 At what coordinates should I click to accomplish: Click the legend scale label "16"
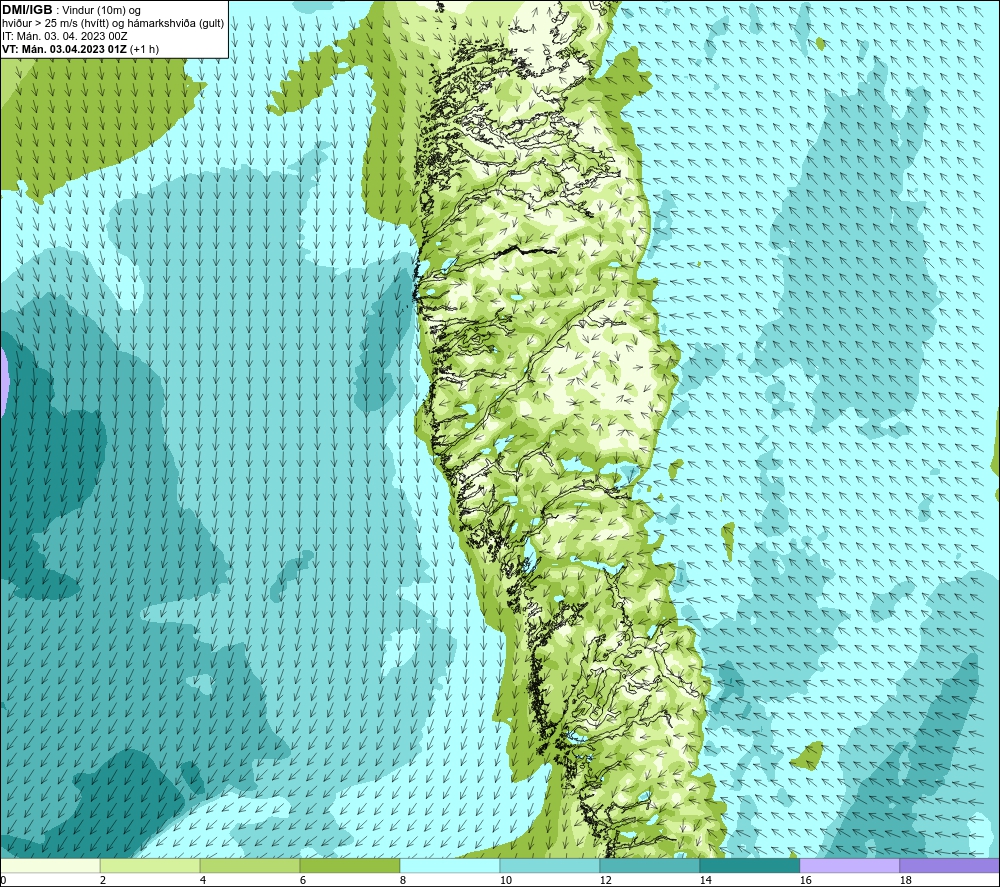[x=805, y=880]
